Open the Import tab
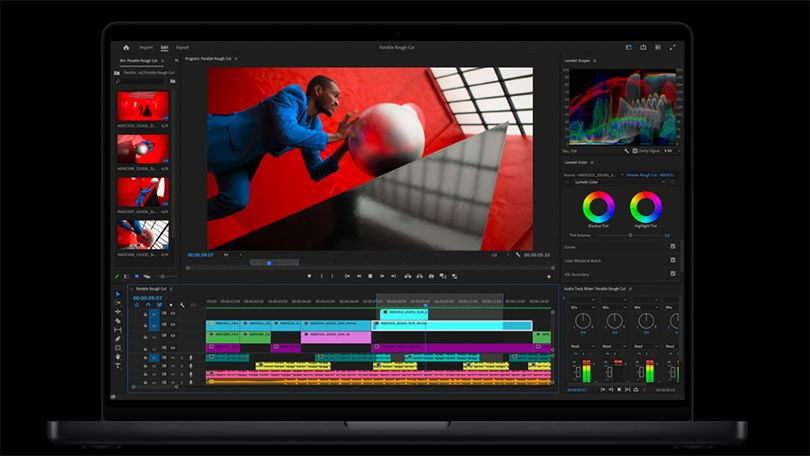Image resolution: width=810 pixels, height=456 pixels. (146, 48)
